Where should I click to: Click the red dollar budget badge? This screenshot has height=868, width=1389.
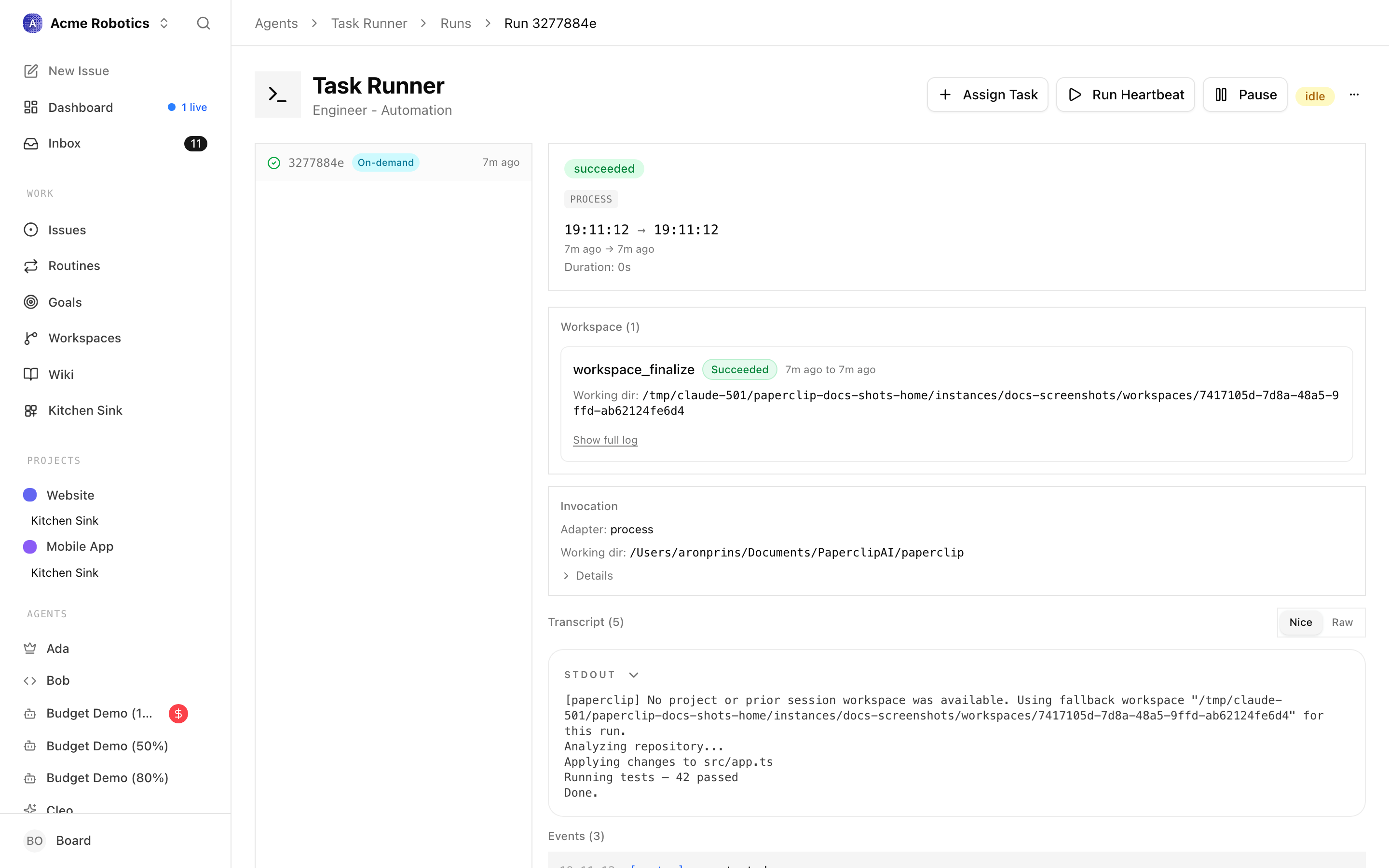[178, 714]
